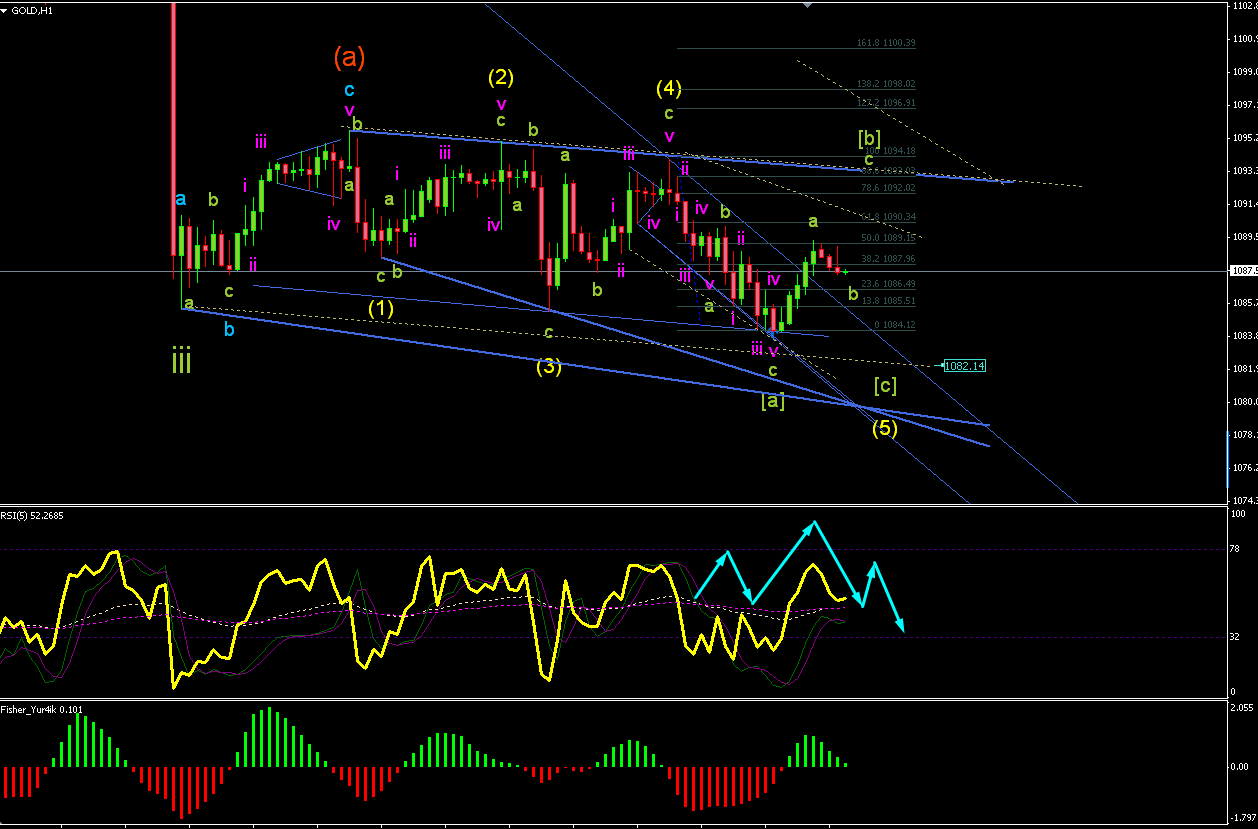1258x829 pixels.
Task: Select the yellow (1) wave label
Action: 380,309
